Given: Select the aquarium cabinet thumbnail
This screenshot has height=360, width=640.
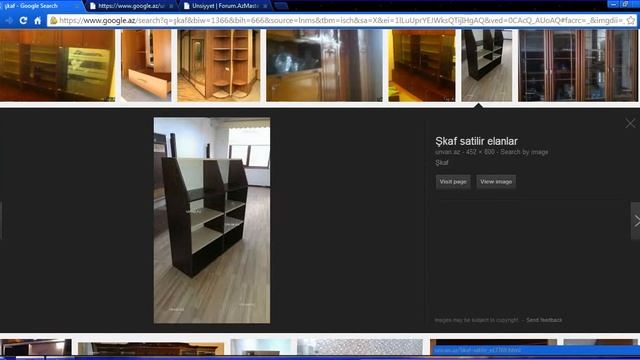Looking at the screenshot, I should point(324,65).
